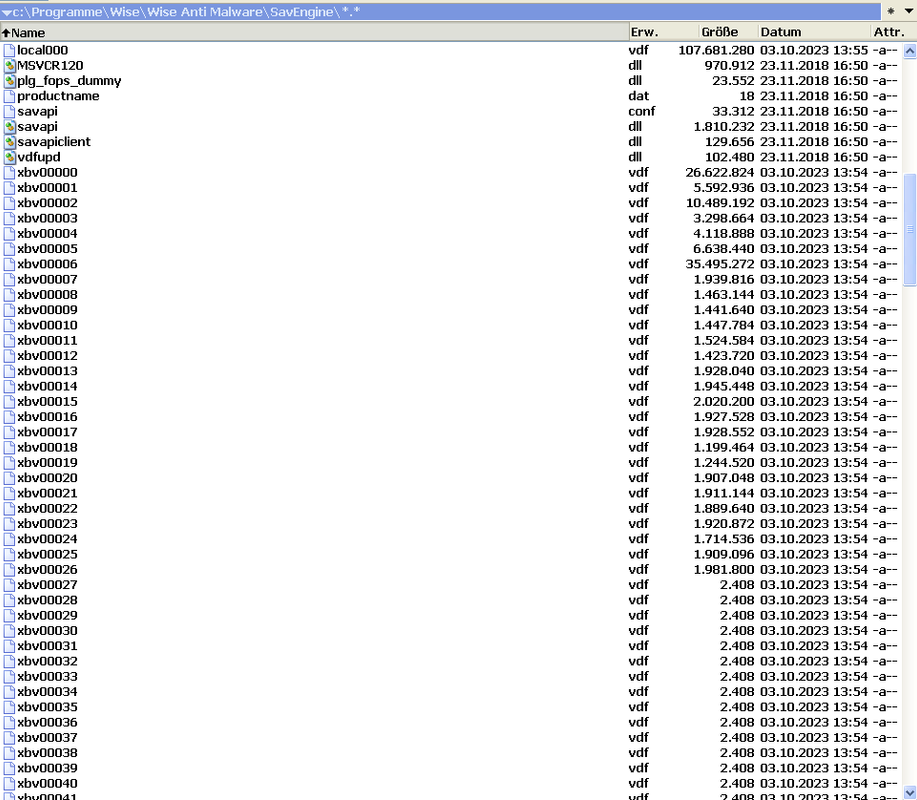Click the 03.10.2023 13:55 date of local000
Image resolution: width=917 pixels, height=800 pixels.
tap(814, 50)
